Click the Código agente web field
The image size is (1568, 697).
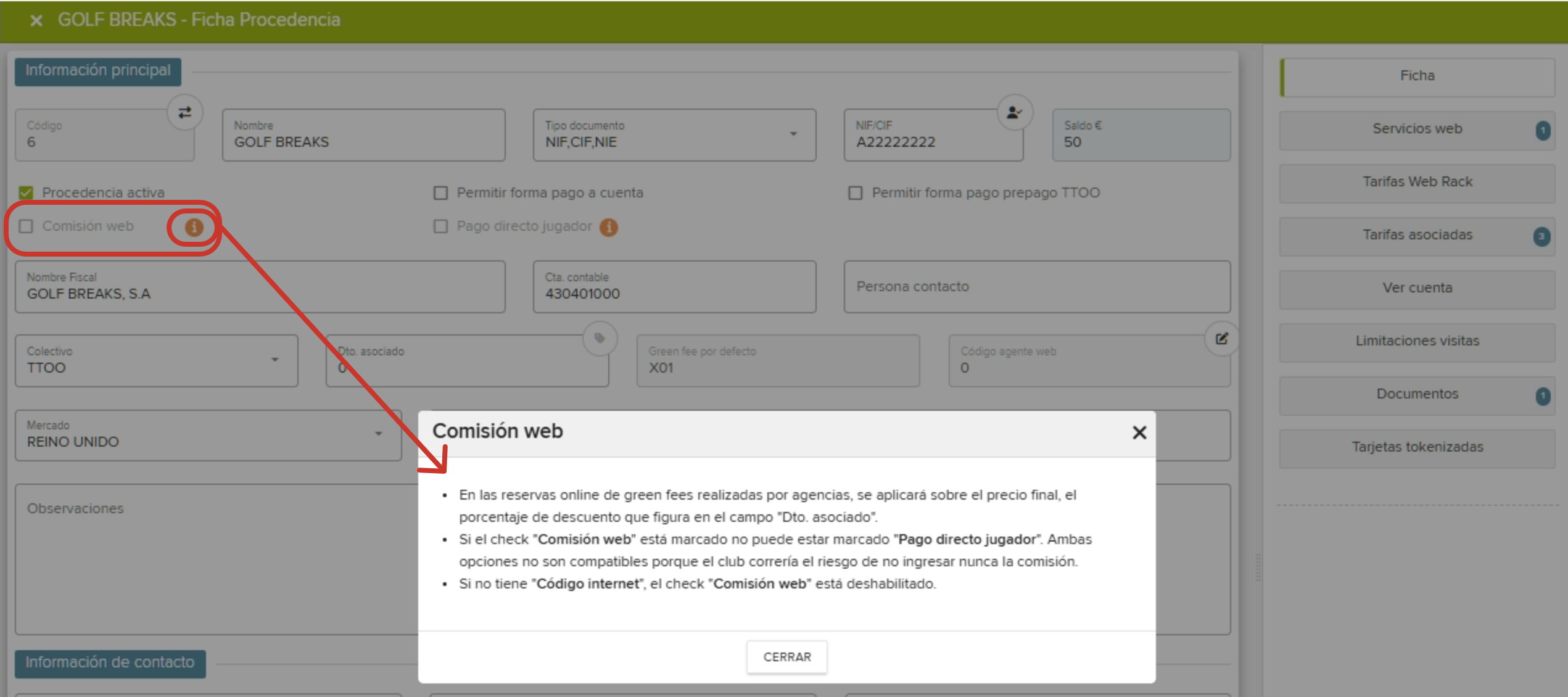[x=1089, y=361]
